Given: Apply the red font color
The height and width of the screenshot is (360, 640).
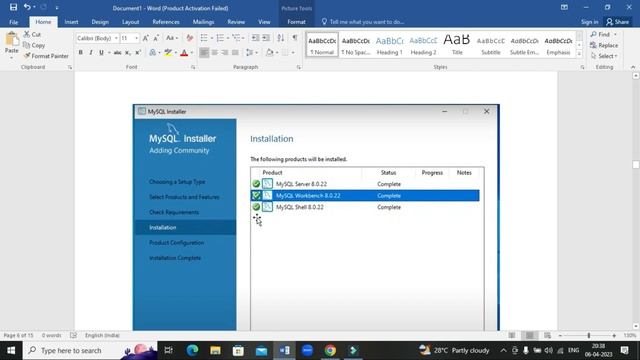Looking at the screenshot, I should [x=184, y=52].
